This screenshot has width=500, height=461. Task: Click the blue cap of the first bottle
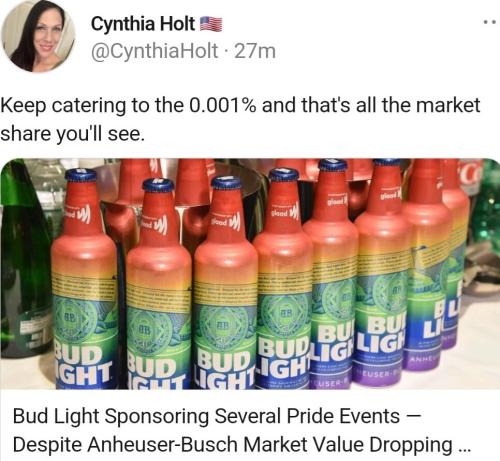(x=80, y=175)
